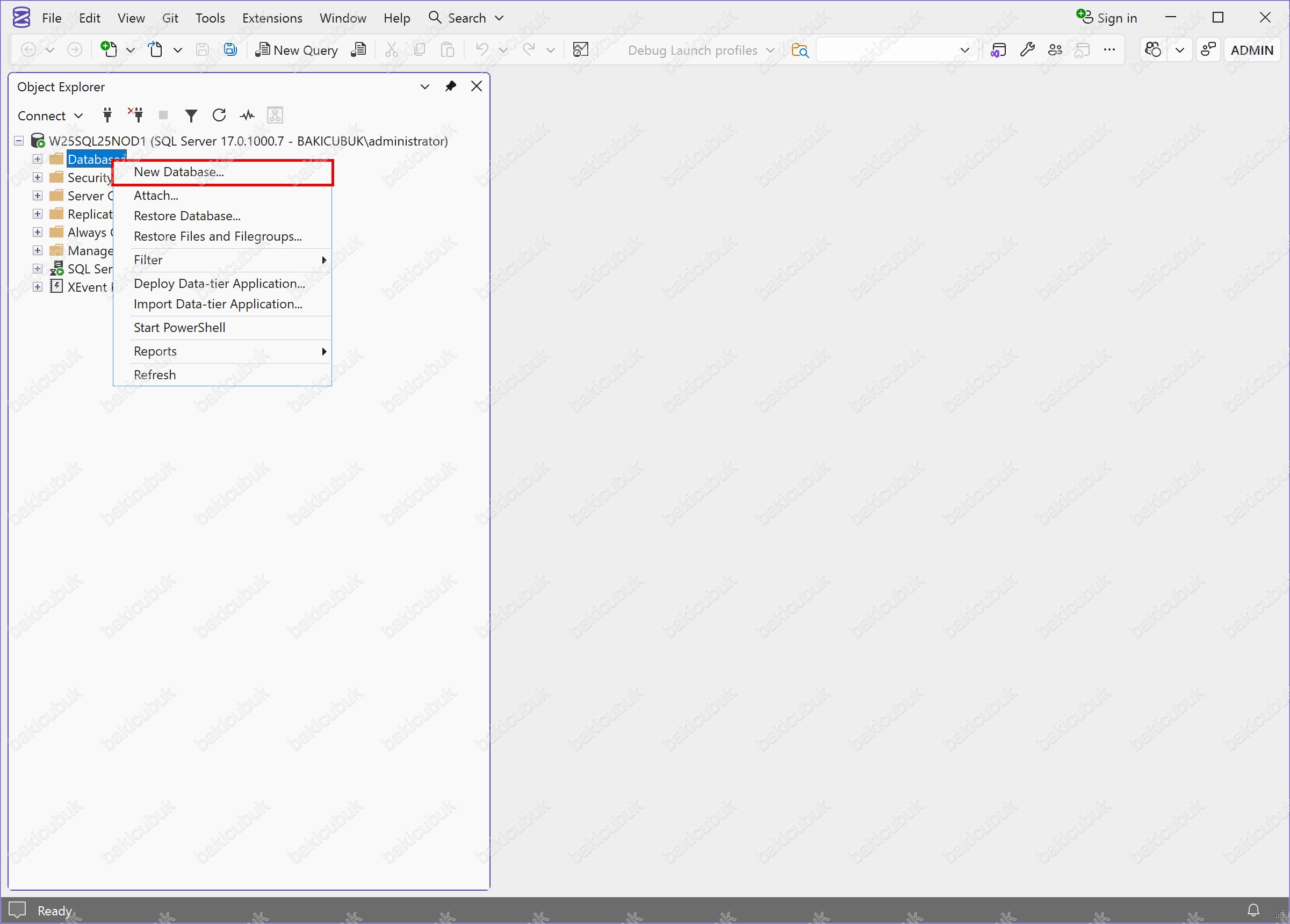Click the notifications bell in the status bar
Screen dimensions: 1290x924
coord(1253,911)
